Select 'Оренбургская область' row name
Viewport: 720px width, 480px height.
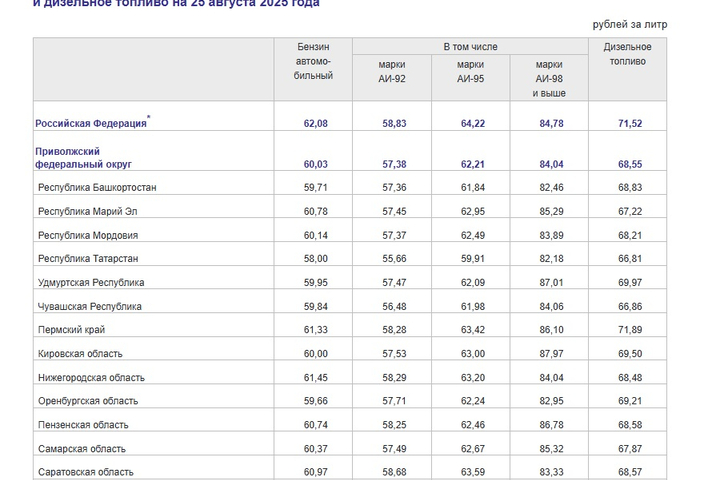pos(88,401)
